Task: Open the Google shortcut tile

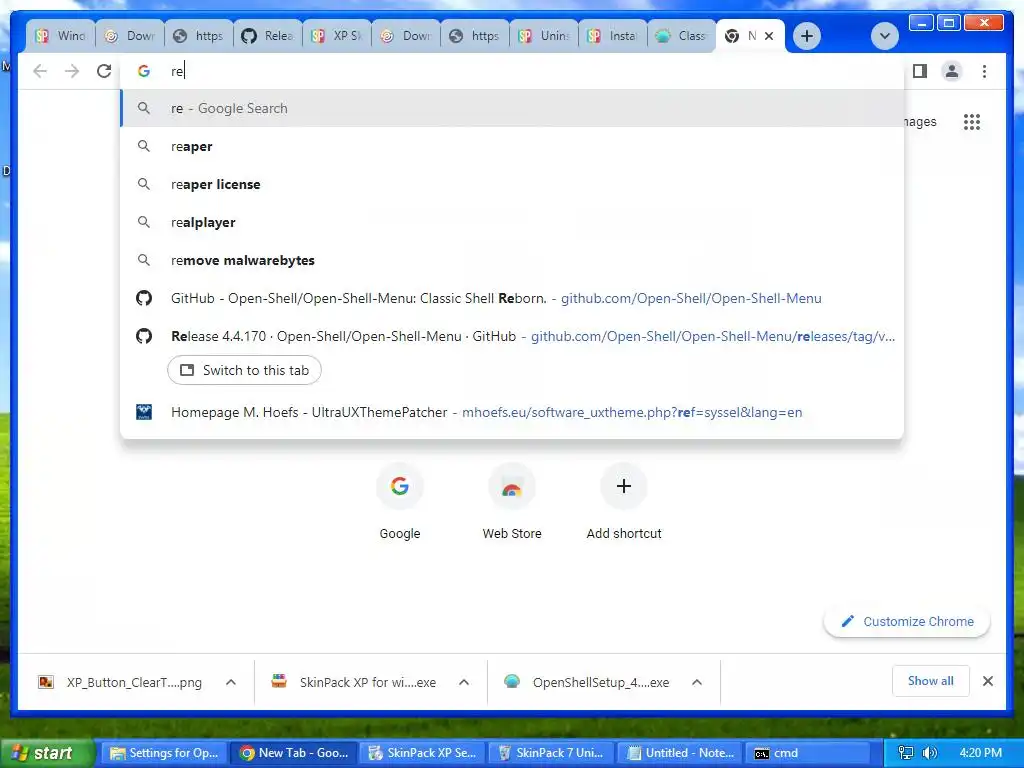Action: (400, 502)
